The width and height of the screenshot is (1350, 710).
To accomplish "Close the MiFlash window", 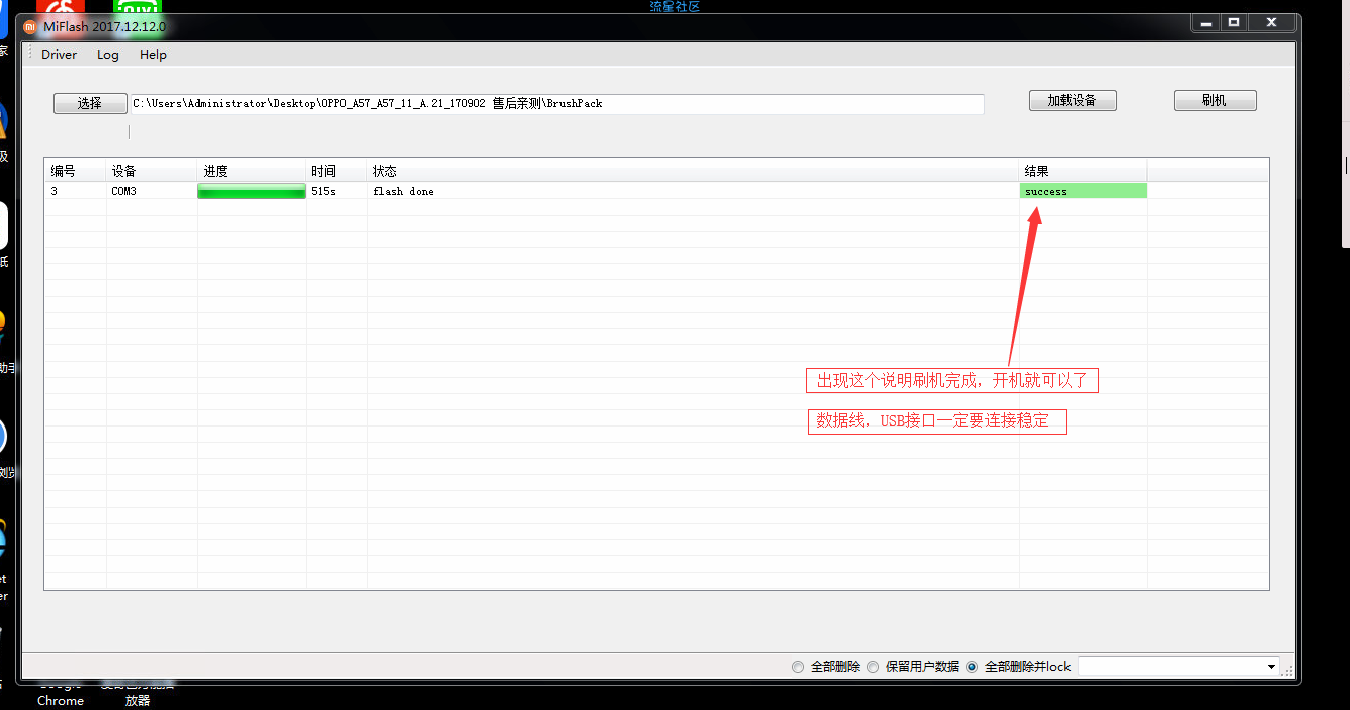I will (1272, 22).
